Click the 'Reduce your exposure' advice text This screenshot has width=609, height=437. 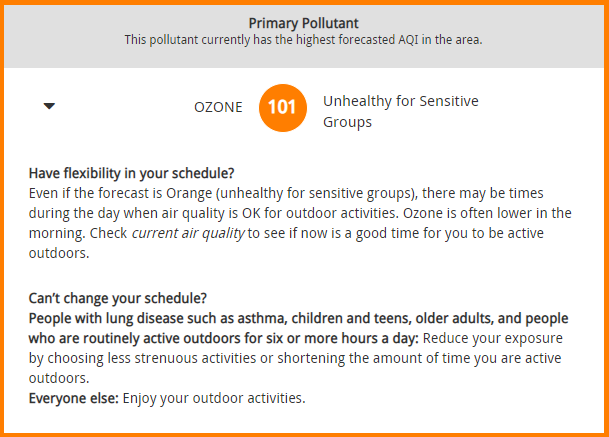[x=492, y=338]
